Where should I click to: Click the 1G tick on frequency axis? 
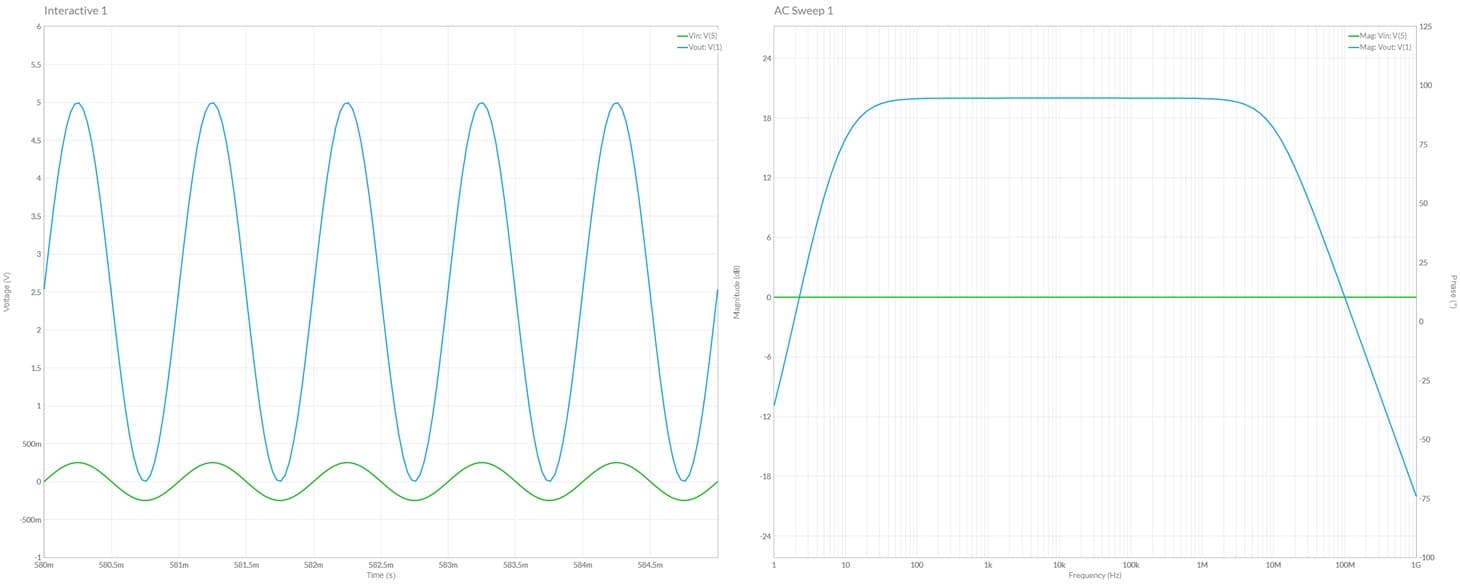(1416, 566)
